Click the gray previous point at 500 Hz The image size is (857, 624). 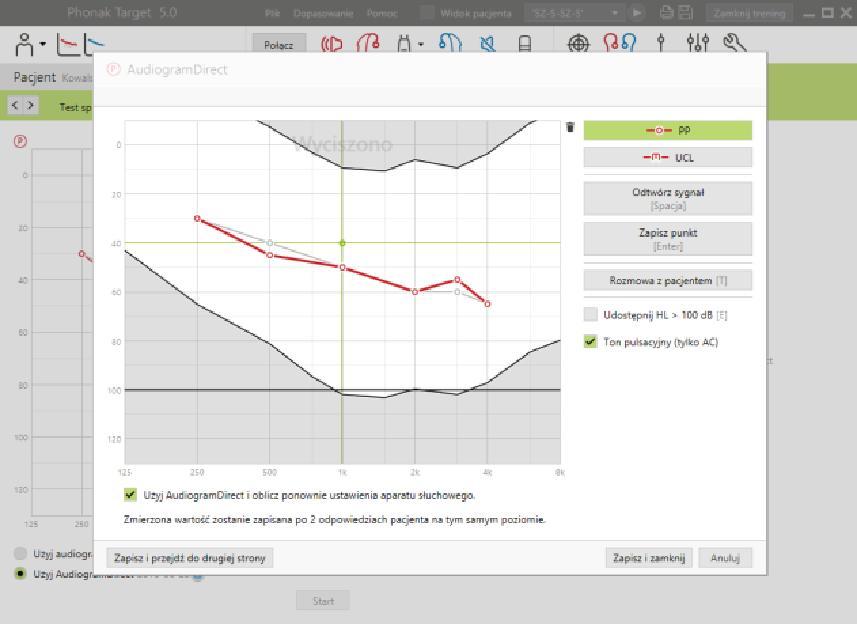point(270,243)
